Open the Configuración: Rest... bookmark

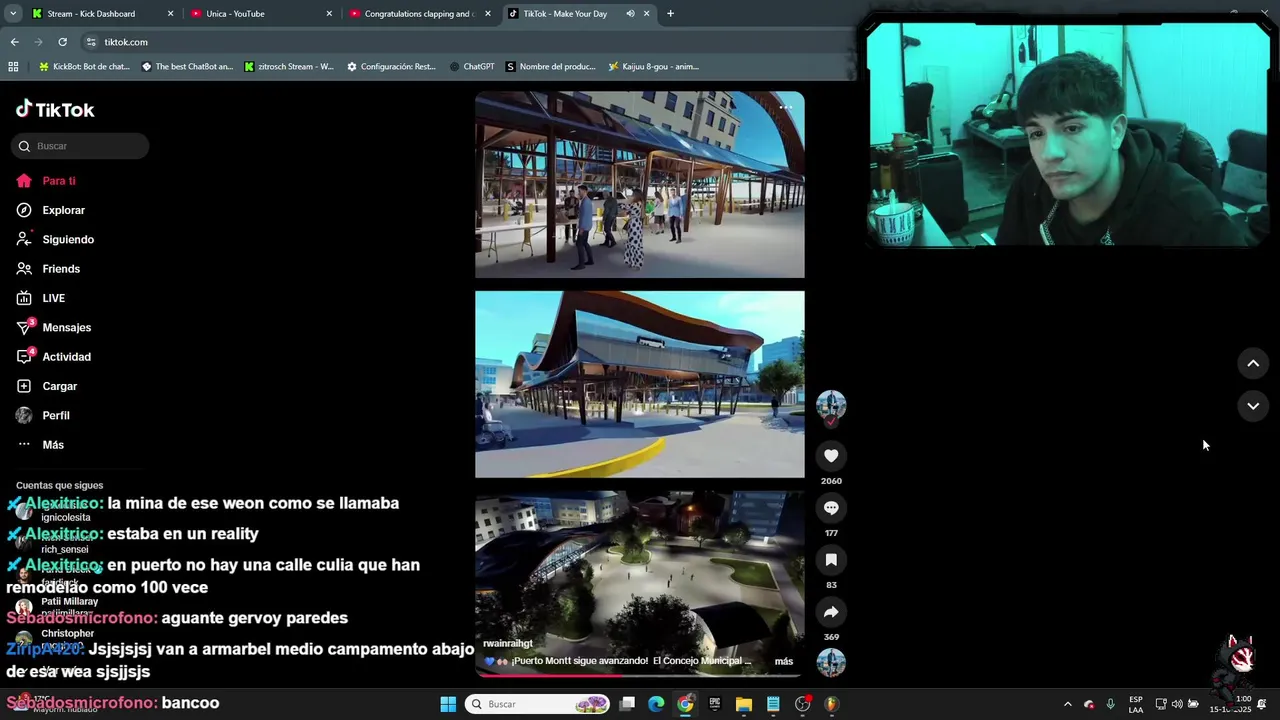[391, 67]
